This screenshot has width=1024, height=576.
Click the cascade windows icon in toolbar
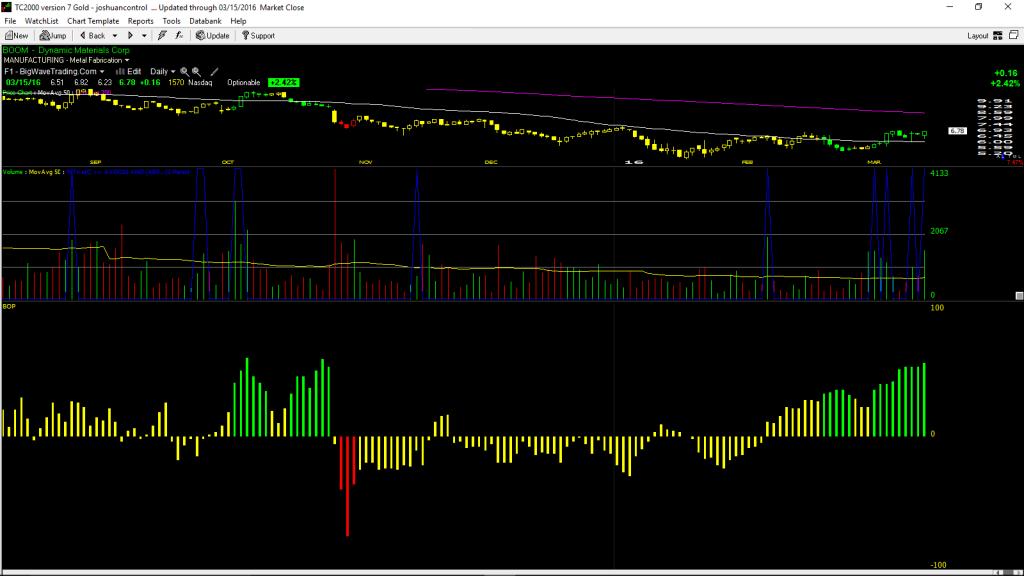click(x=1014, y=35)
